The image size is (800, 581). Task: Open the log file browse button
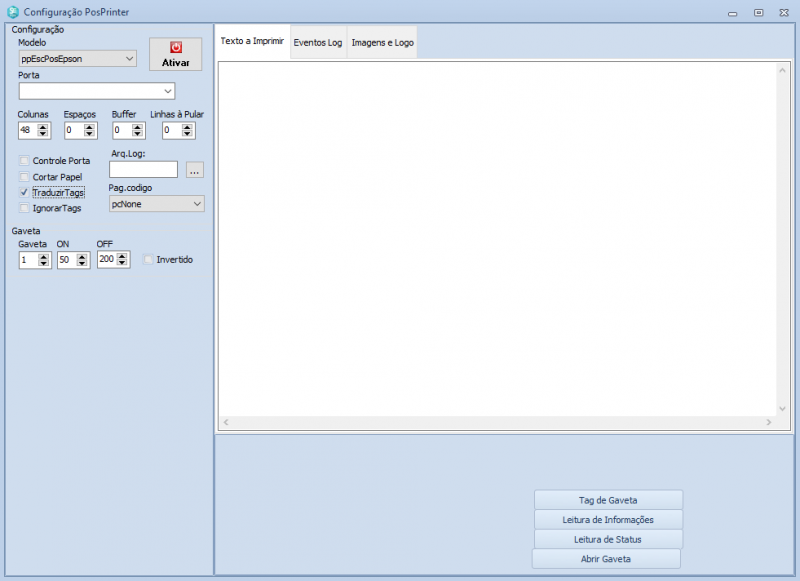click(x=195, y=170)
